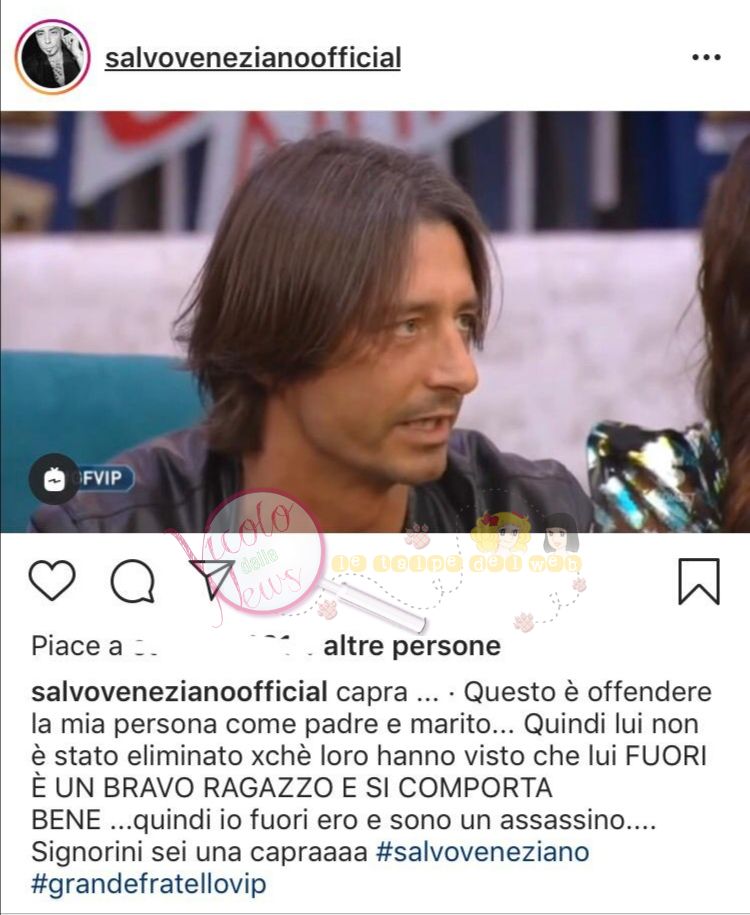Play the video of the man speaking
This screenshot has height=915, width=750.
coord(375,322)
